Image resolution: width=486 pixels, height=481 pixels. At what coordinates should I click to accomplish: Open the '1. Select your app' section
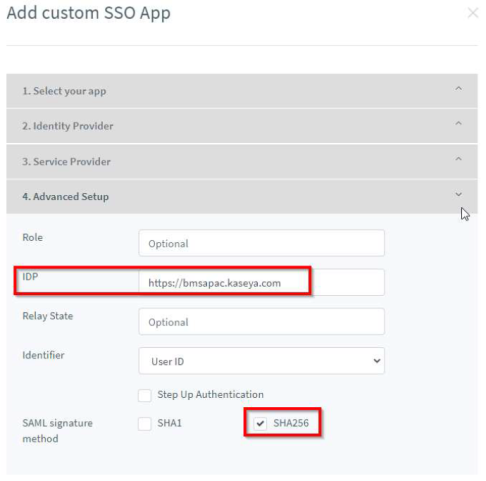tap(242, 91)
